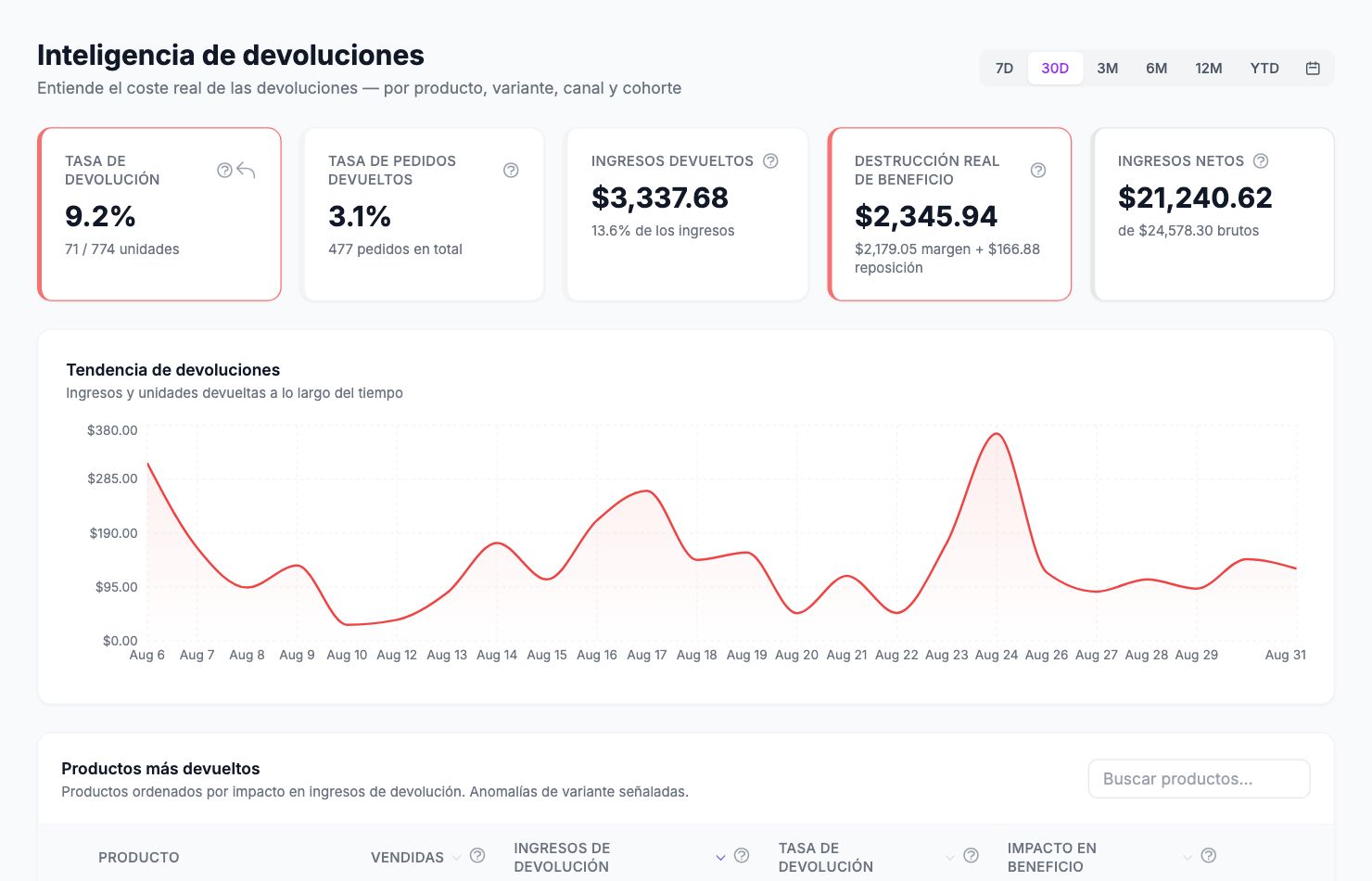Switch to the 3M time range
The height and width of the screenshot is (881, 1372).
[x=1108, y=68]
